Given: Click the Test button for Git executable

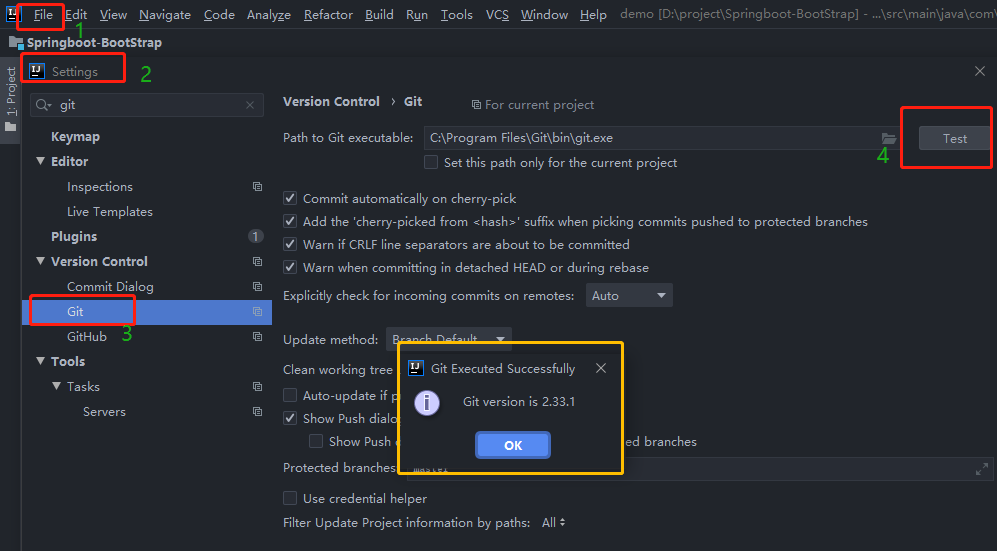Looking at the screenshot, I should click(954, 139).
